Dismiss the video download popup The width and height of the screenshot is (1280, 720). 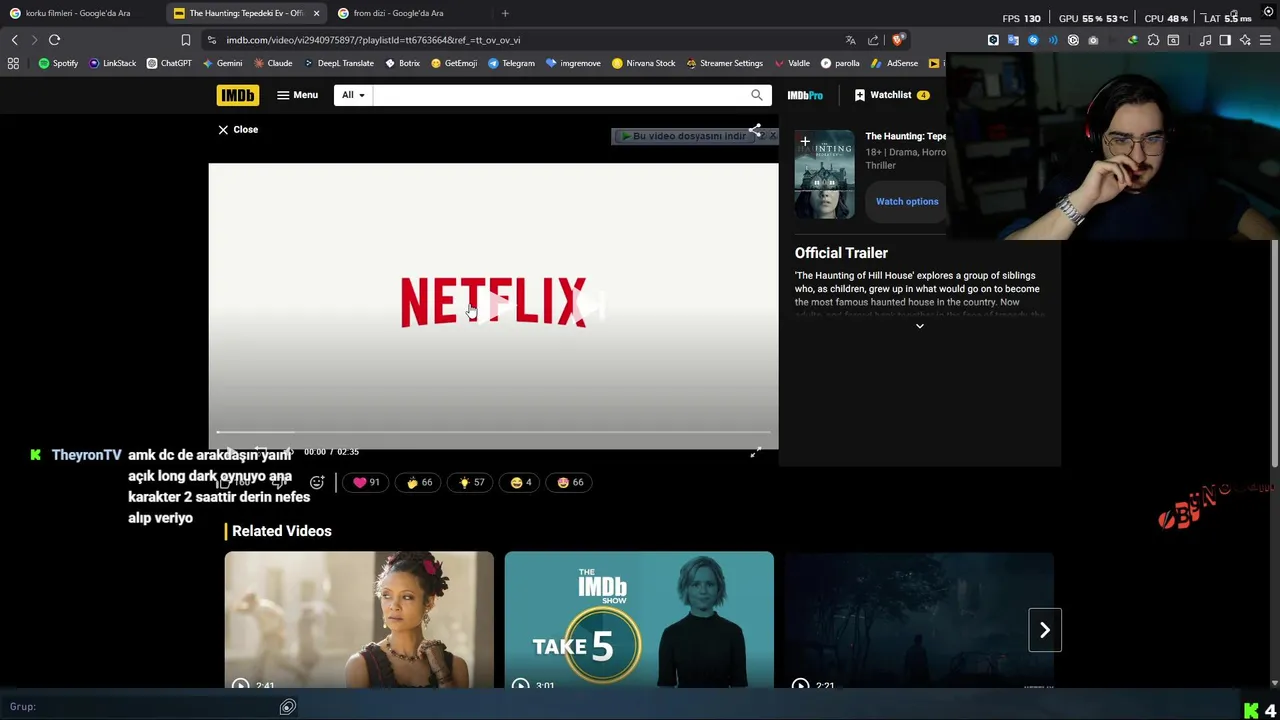click(x=772, y=135)
